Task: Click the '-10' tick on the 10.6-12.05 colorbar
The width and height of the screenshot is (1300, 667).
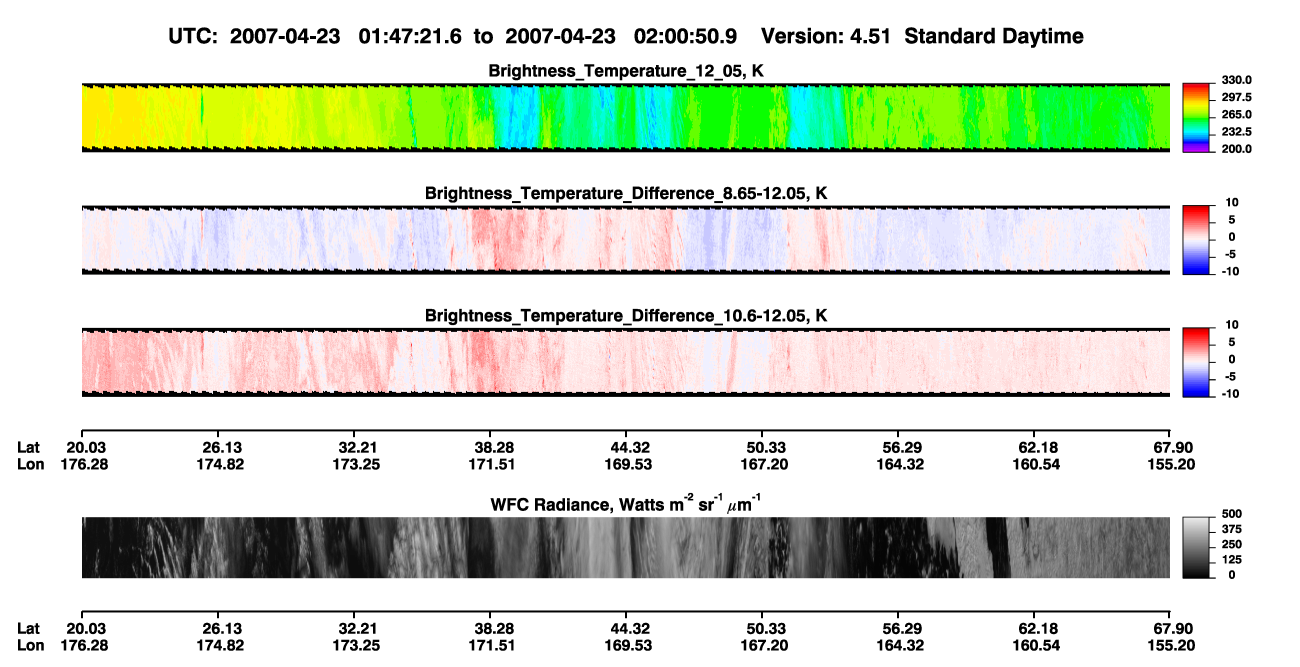Action: [1231, 393]
